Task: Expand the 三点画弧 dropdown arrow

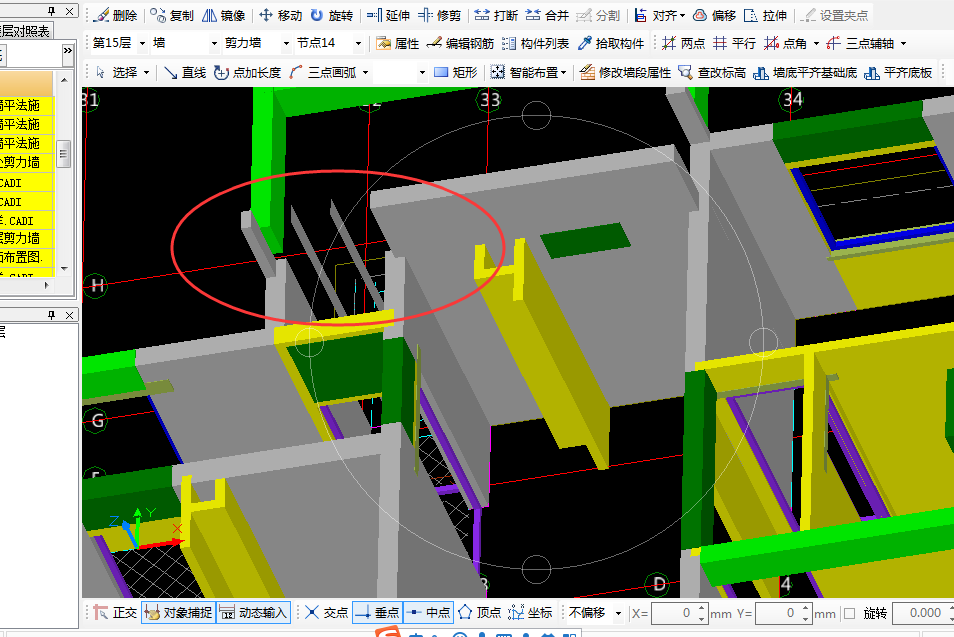Action: click(366, 73)
